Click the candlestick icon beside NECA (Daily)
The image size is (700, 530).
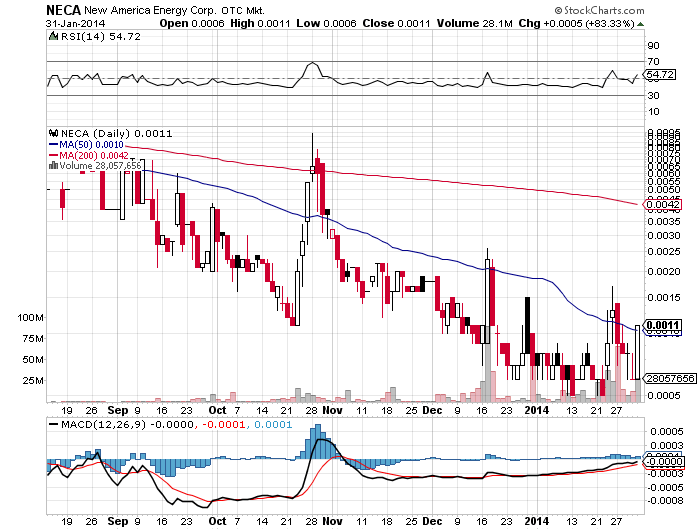tap(54, 133)
